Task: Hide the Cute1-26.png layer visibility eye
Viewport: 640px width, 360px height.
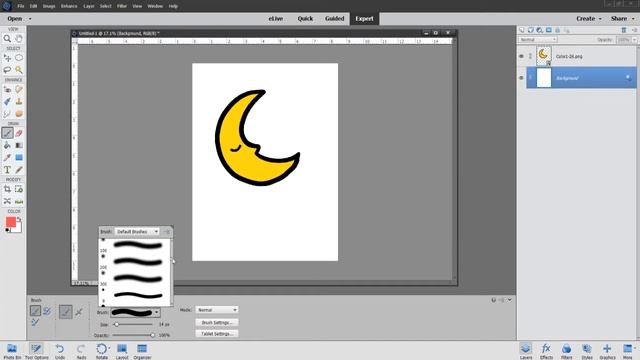Action: [521, 56]
